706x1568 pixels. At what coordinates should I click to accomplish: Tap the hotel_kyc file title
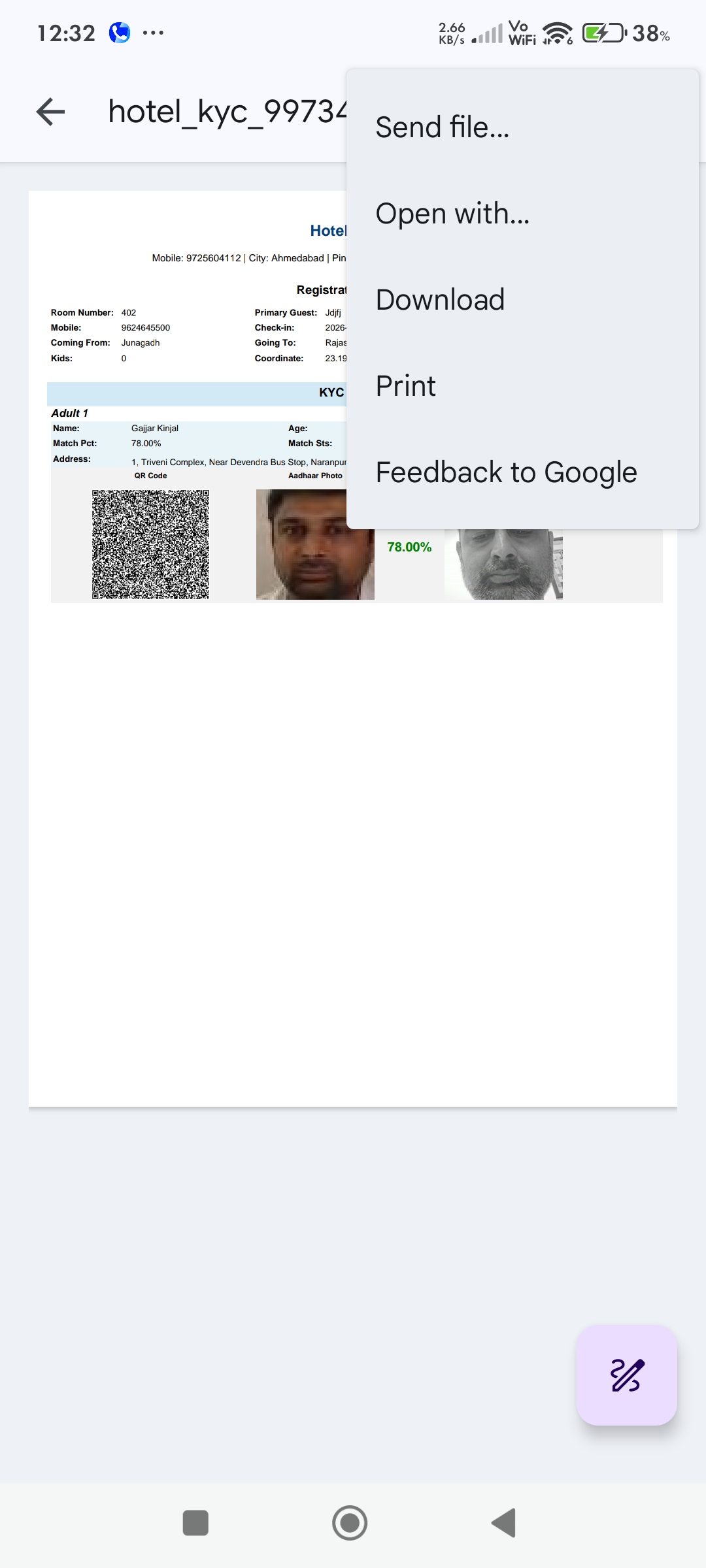pyautogui.click(x=227, y=112)
